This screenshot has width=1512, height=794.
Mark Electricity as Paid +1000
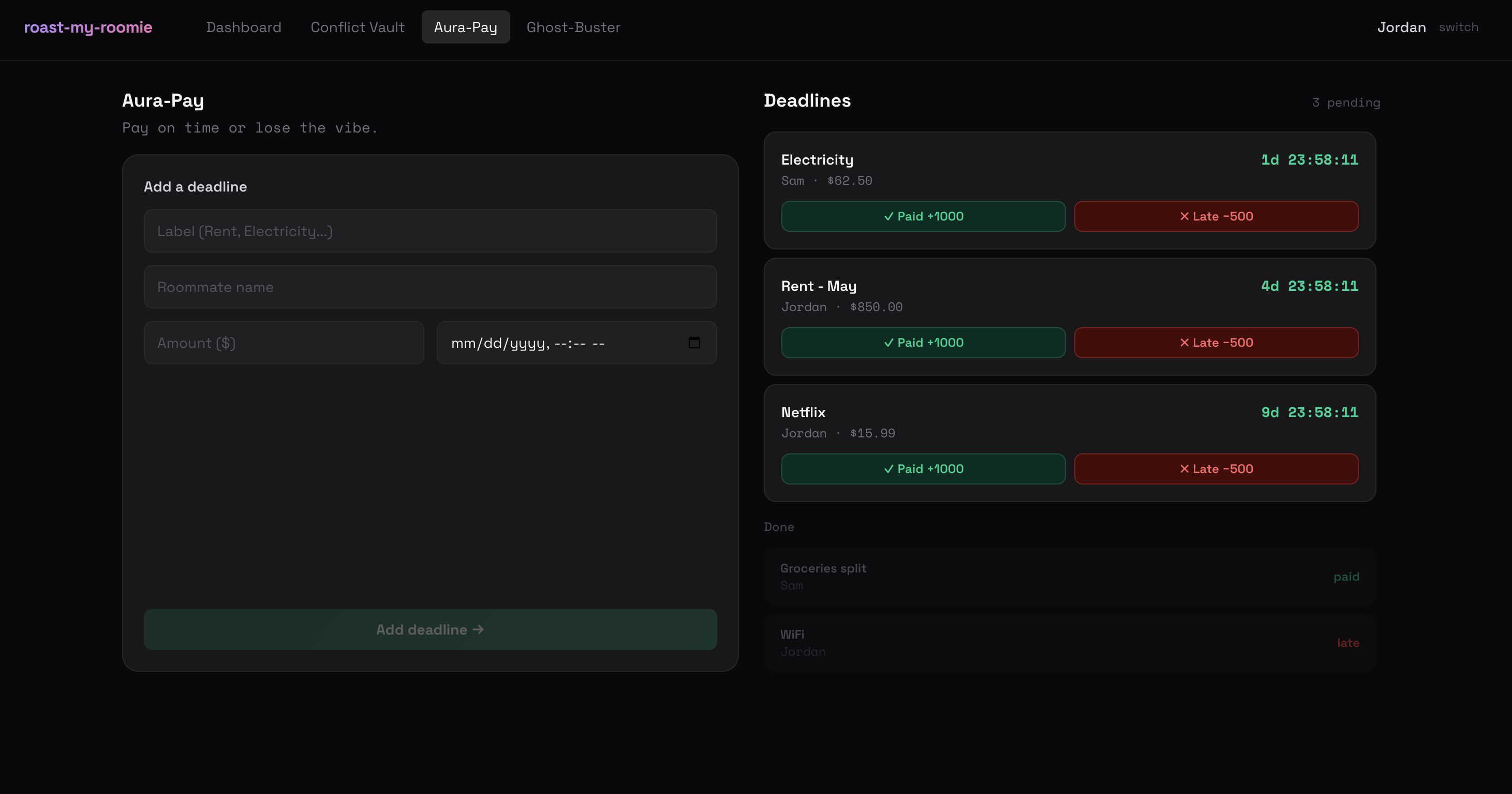[x=923, y=216]
